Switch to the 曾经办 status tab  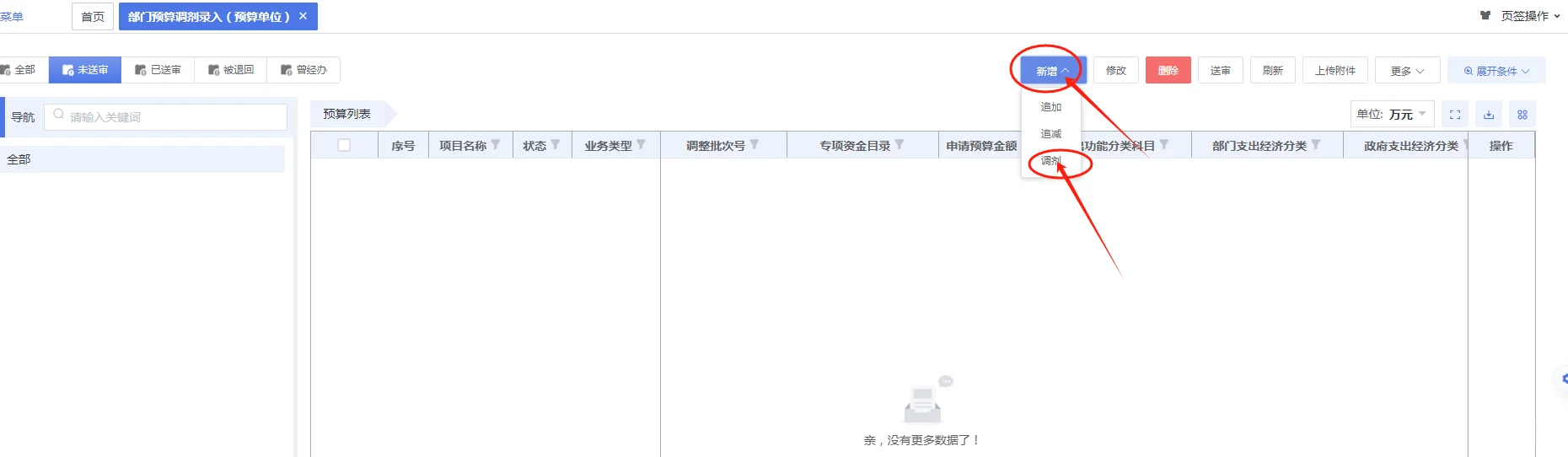303,70
